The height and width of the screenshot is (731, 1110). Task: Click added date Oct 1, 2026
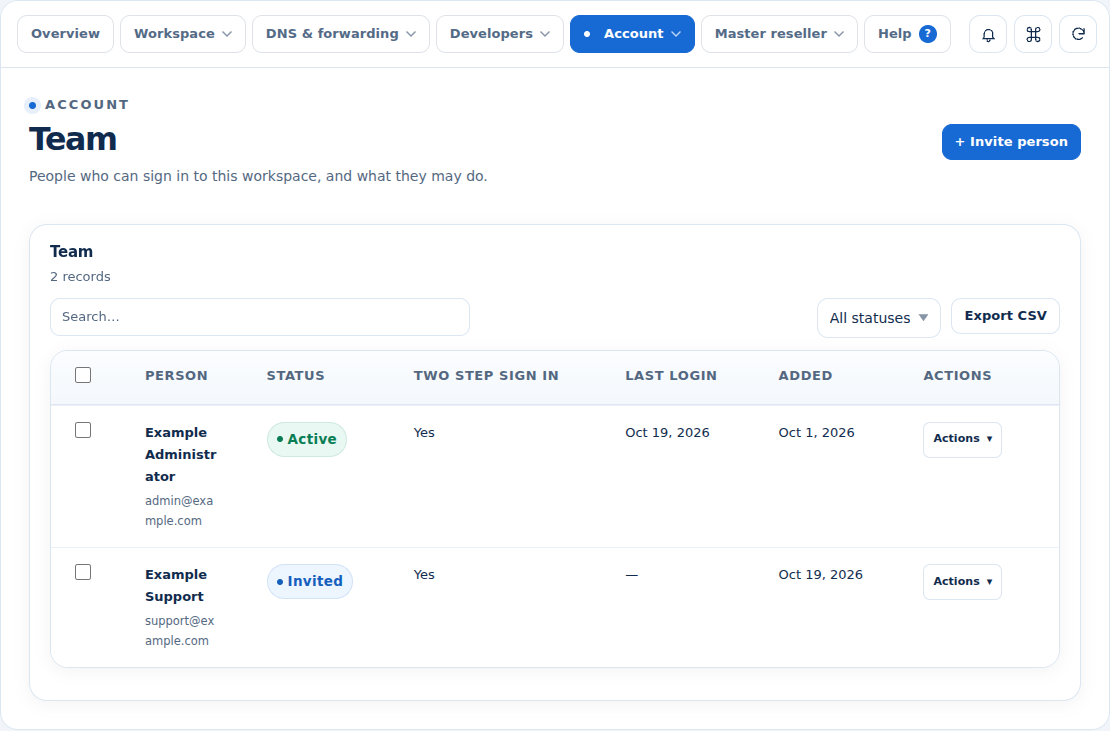(816, 432)
